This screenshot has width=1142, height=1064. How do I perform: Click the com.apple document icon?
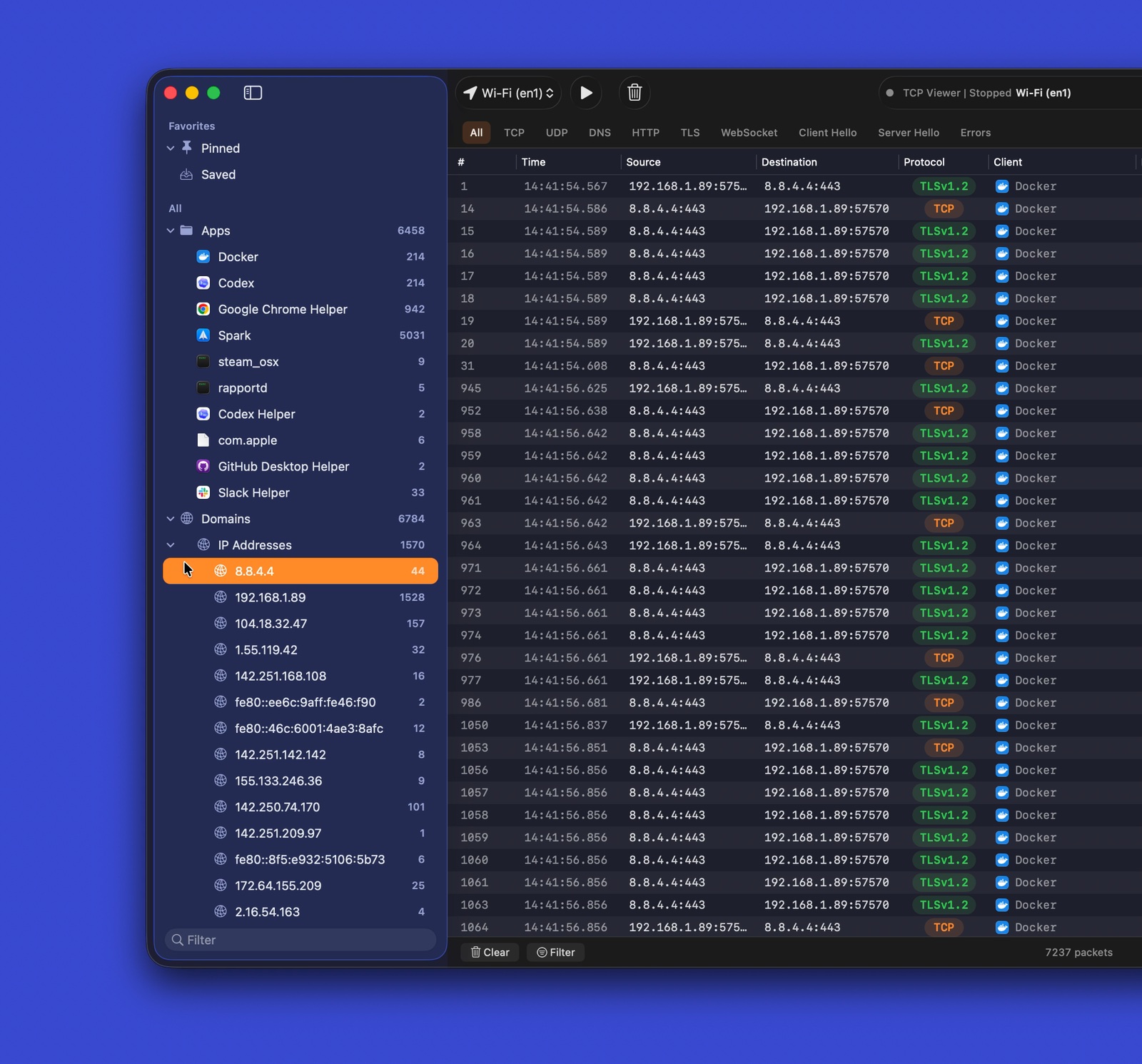[x=203, y=440]
